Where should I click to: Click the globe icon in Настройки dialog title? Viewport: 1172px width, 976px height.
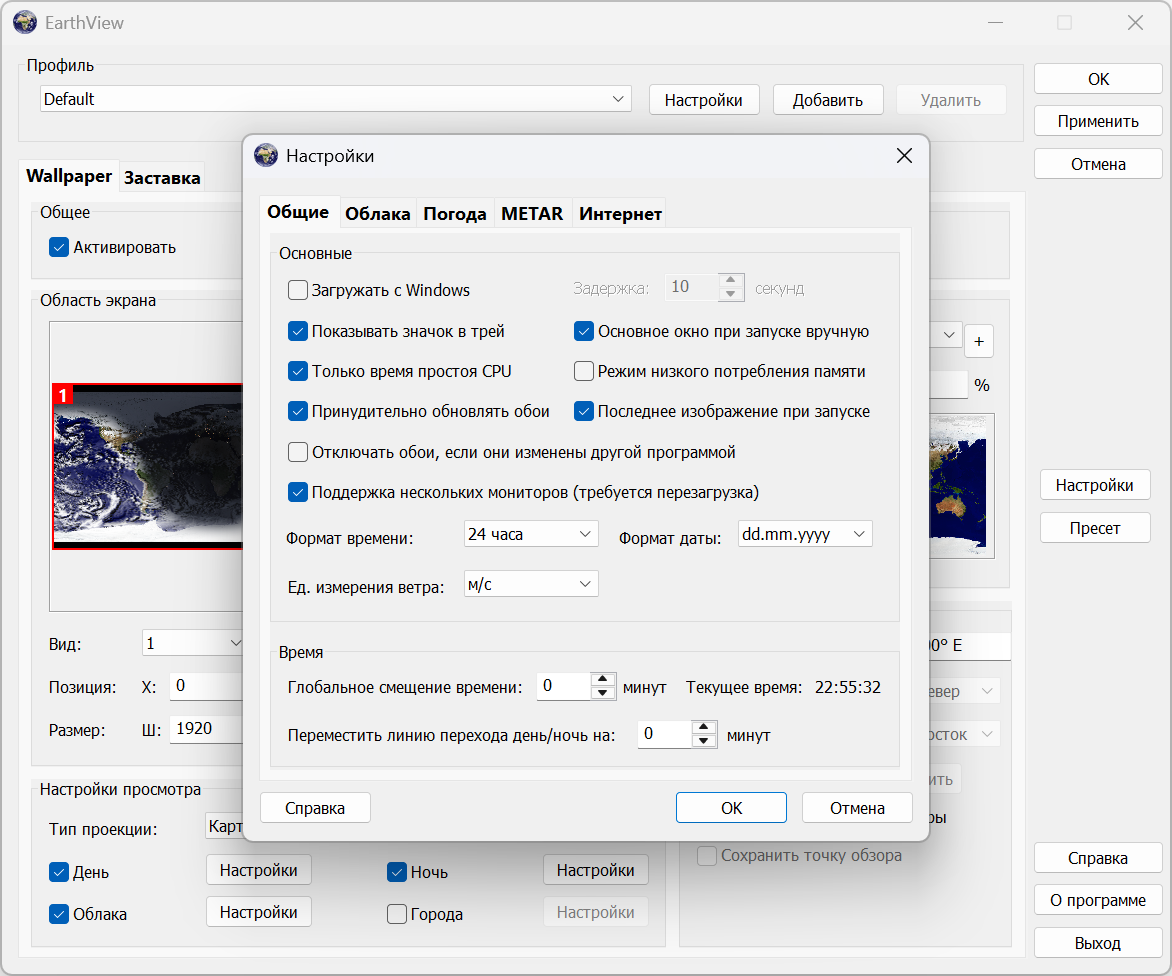pos(265,155)
